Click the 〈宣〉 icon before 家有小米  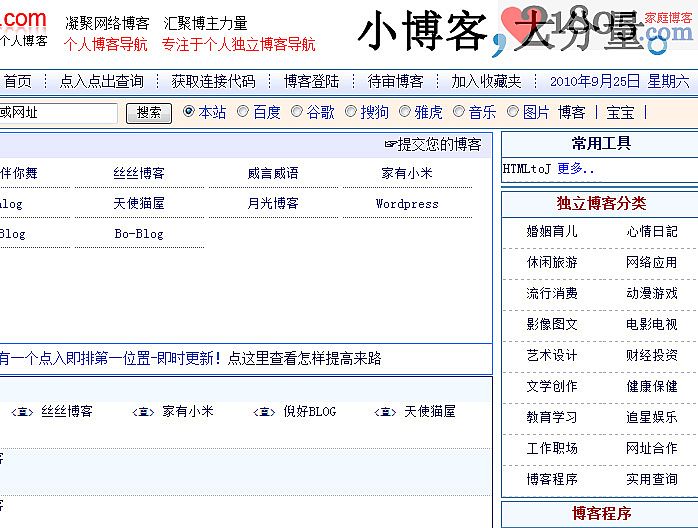[x=143, y=412]
